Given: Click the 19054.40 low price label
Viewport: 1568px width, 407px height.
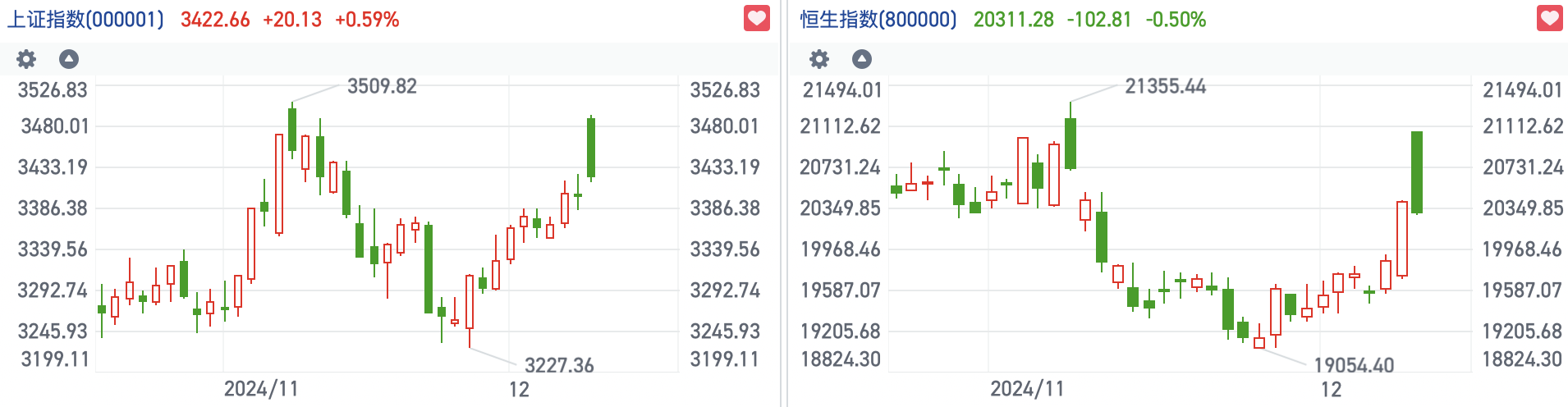Looking at the screenshot, I should (x=1354, y=365).
